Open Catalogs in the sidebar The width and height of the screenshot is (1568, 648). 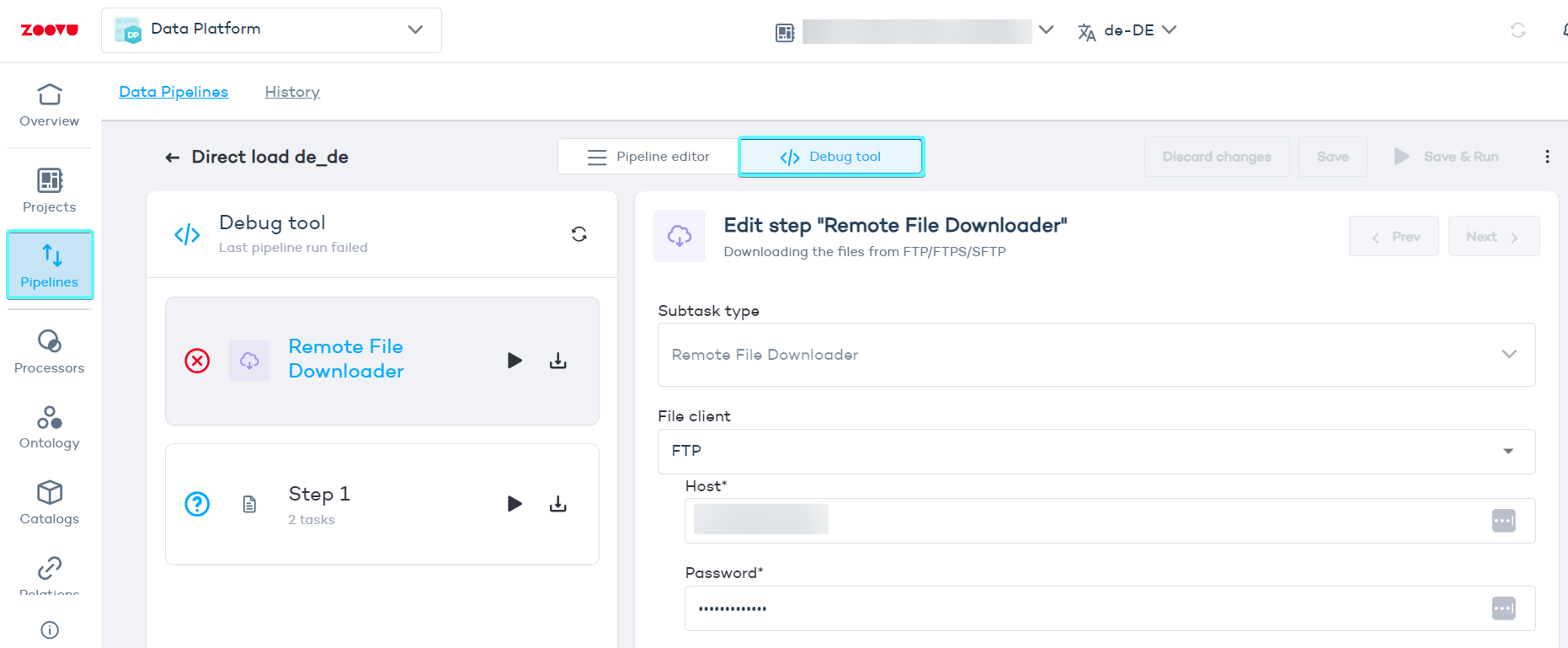(x=50, y=503)
